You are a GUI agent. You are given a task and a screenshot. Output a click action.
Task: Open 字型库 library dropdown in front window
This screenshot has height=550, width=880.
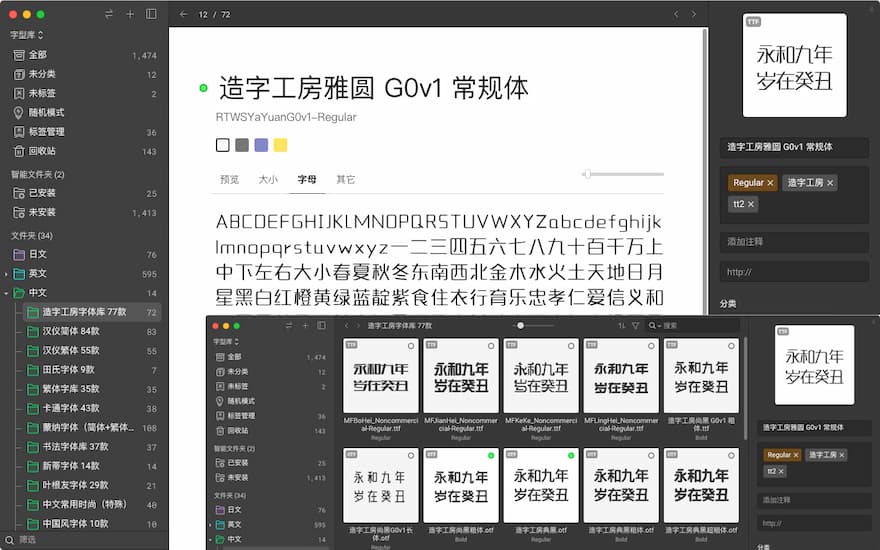[x=226, y=341]
